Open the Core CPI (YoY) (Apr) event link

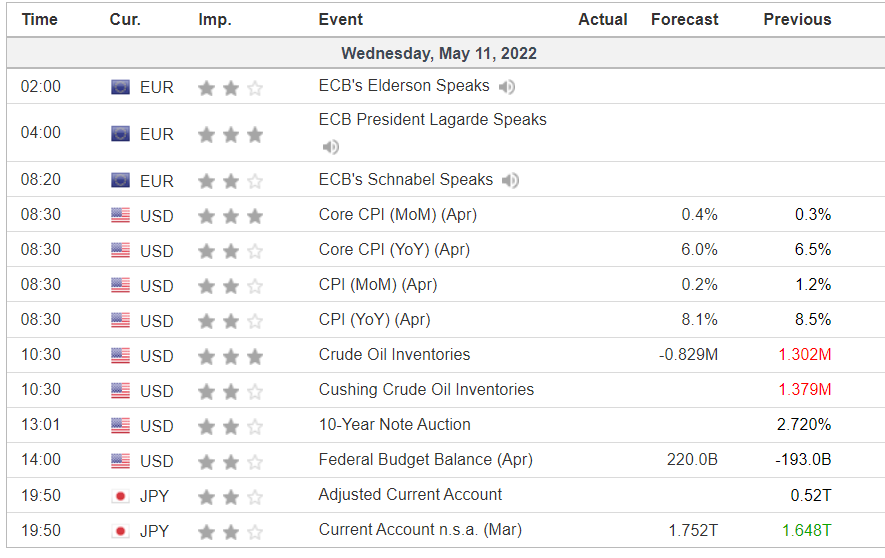pos(394,249)
